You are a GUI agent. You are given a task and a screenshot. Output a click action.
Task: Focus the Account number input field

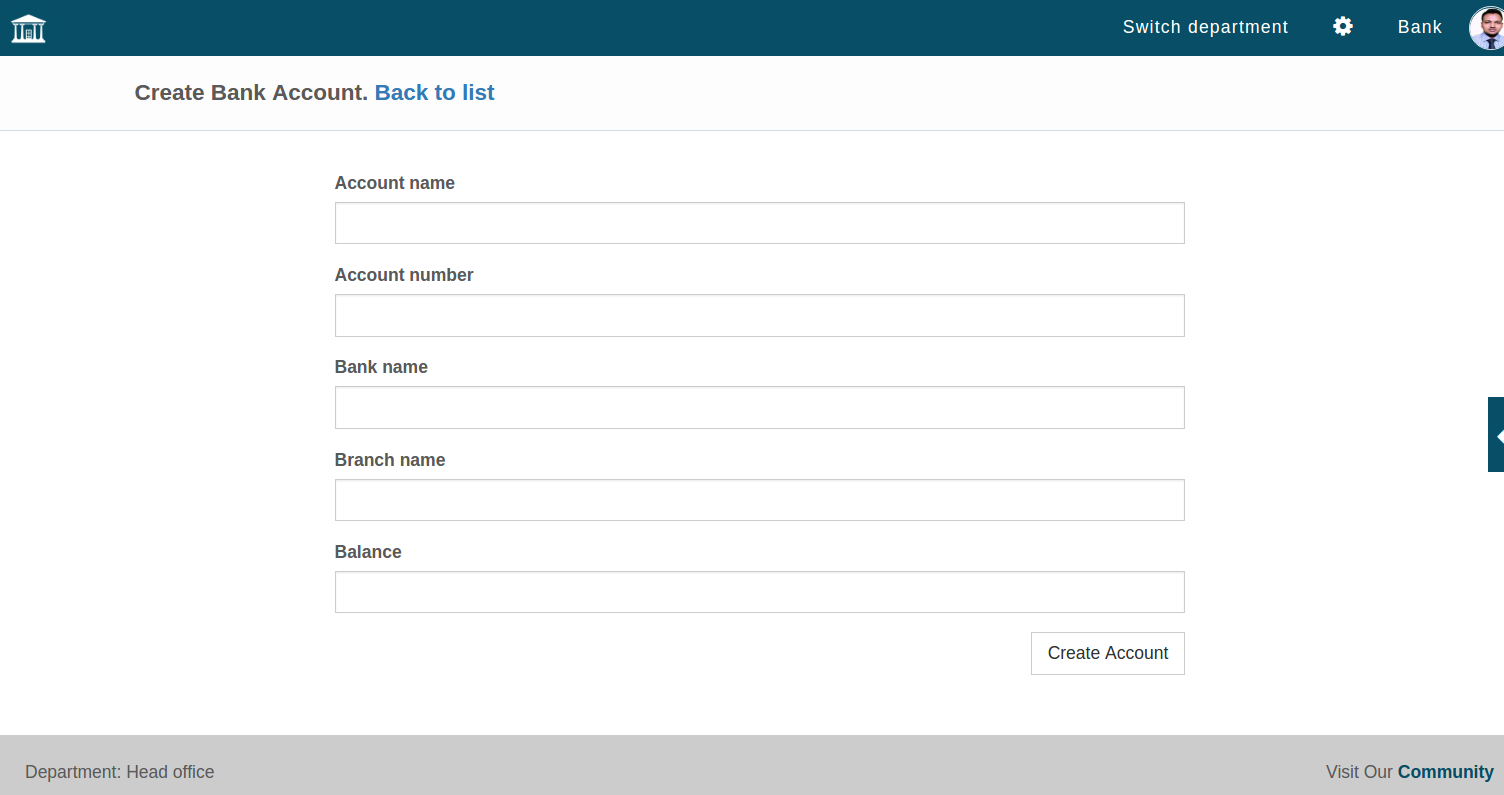click(x=760, y=315)
